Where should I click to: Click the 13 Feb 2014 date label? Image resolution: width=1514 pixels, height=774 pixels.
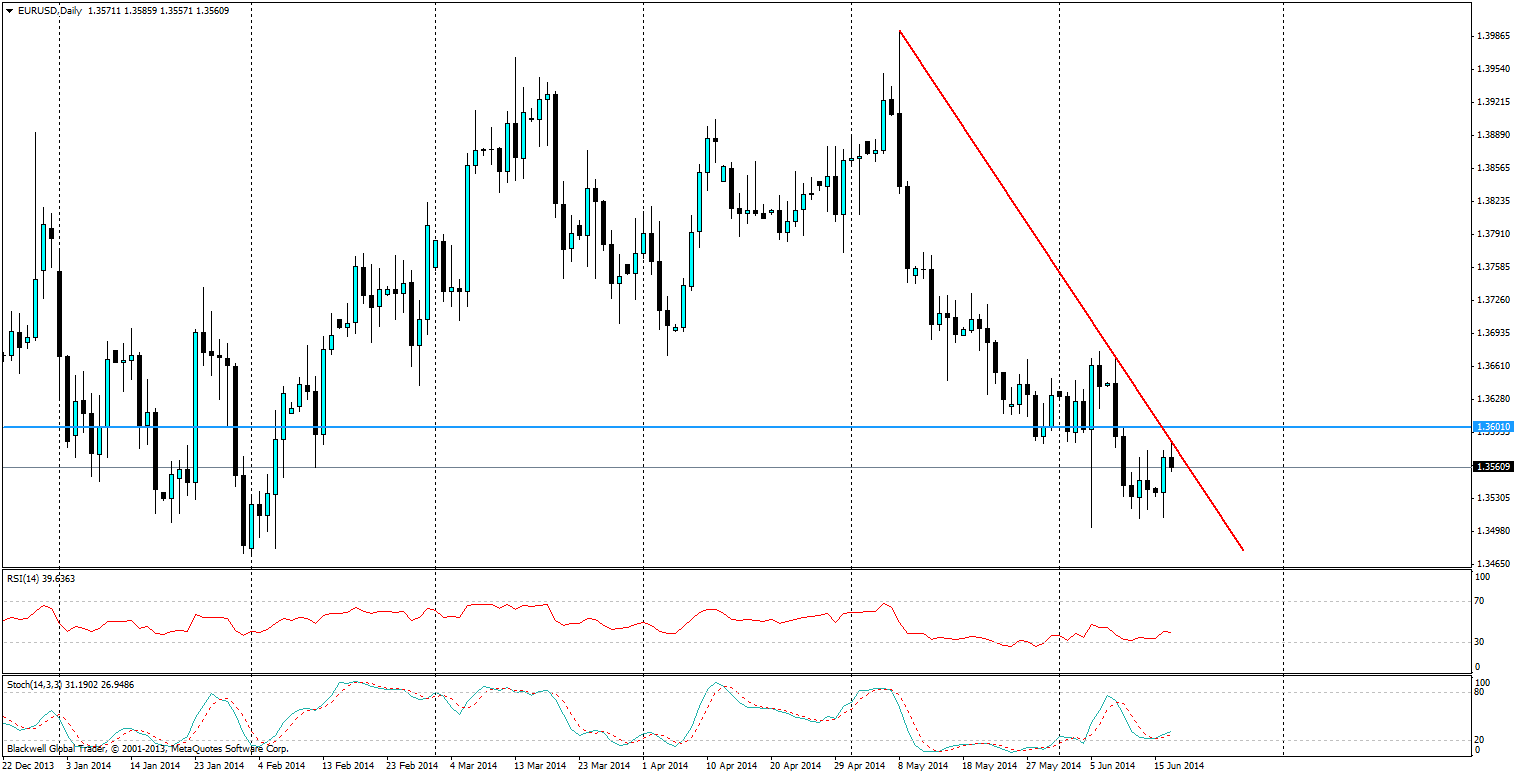click(x=347, y=766)
